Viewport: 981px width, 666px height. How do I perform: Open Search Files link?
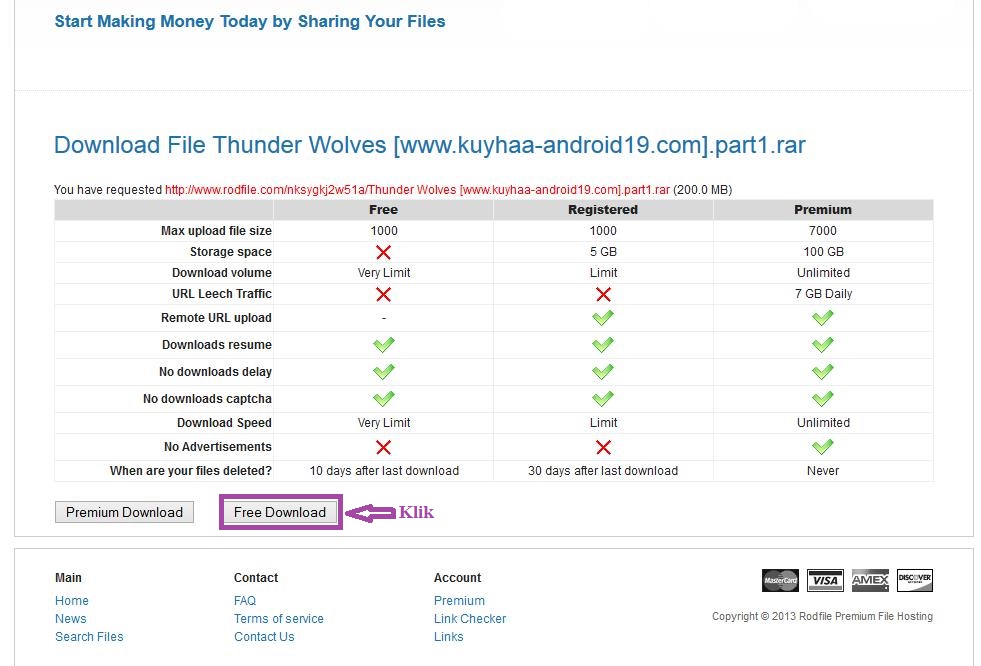(x=89, y=637)
